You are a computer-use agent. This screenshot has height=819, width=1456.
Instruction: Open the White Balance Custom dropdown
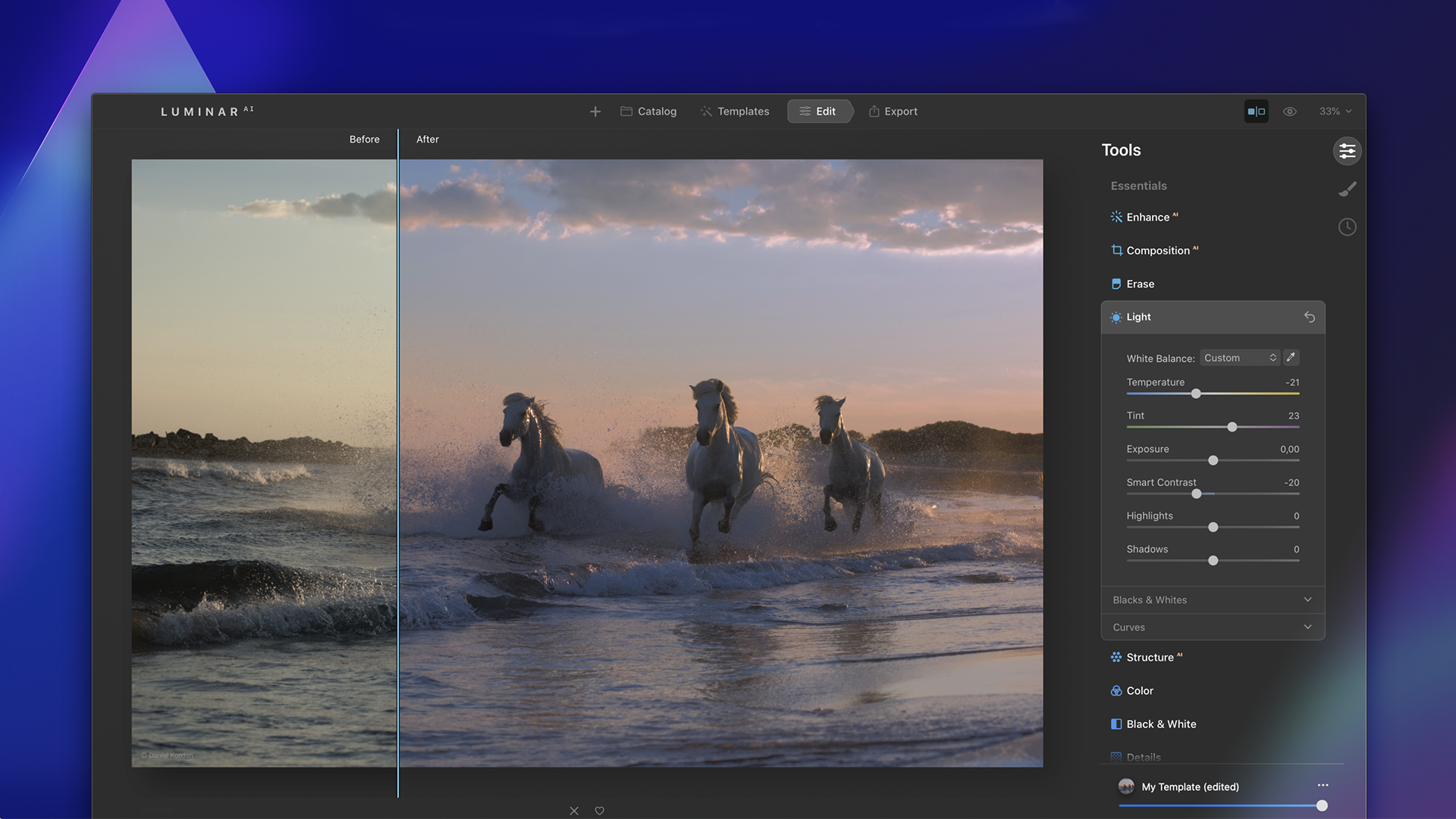pos(1239,358)
